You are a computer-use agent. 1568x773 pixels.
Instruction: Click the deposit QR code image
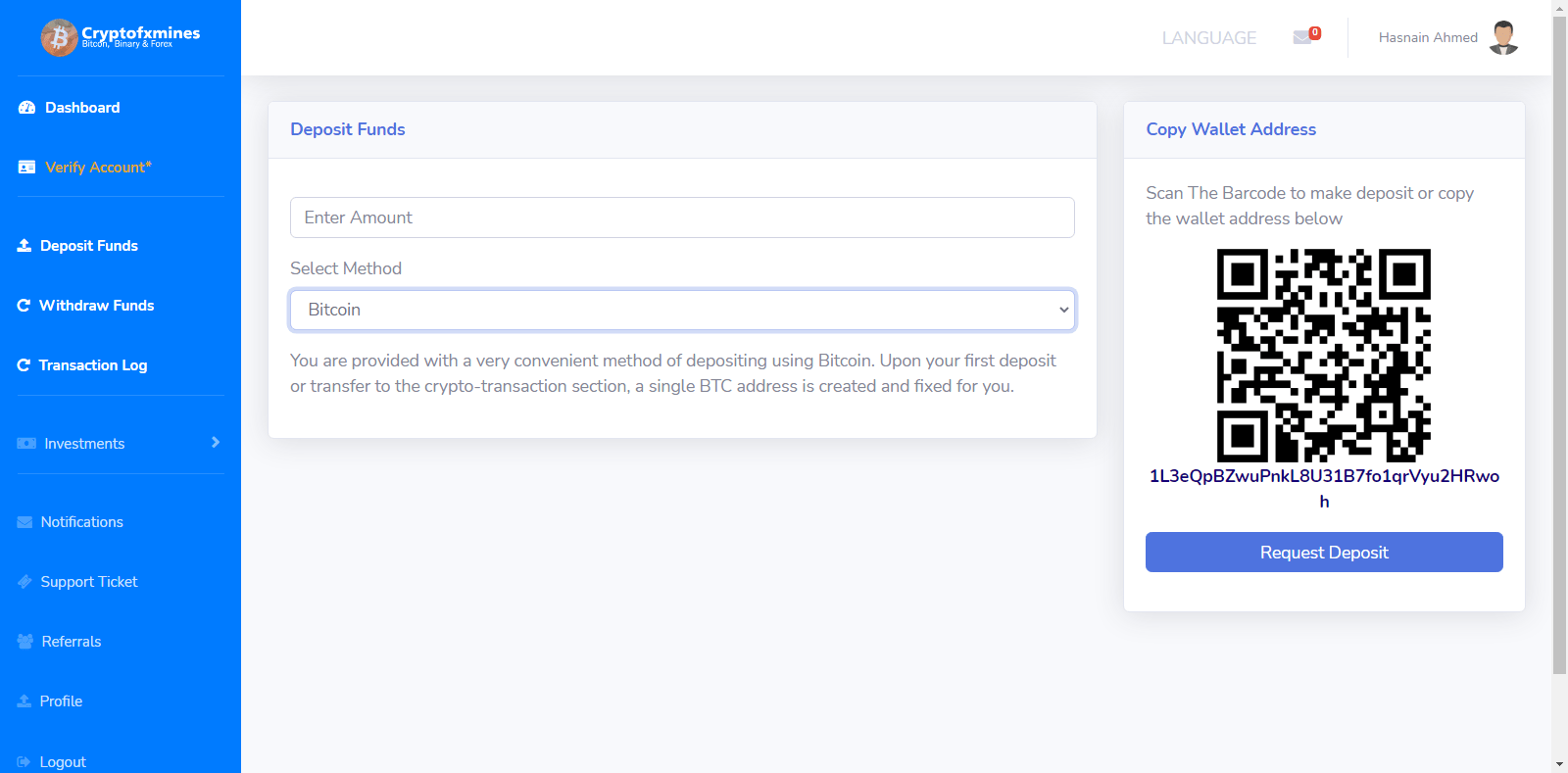1323,355
